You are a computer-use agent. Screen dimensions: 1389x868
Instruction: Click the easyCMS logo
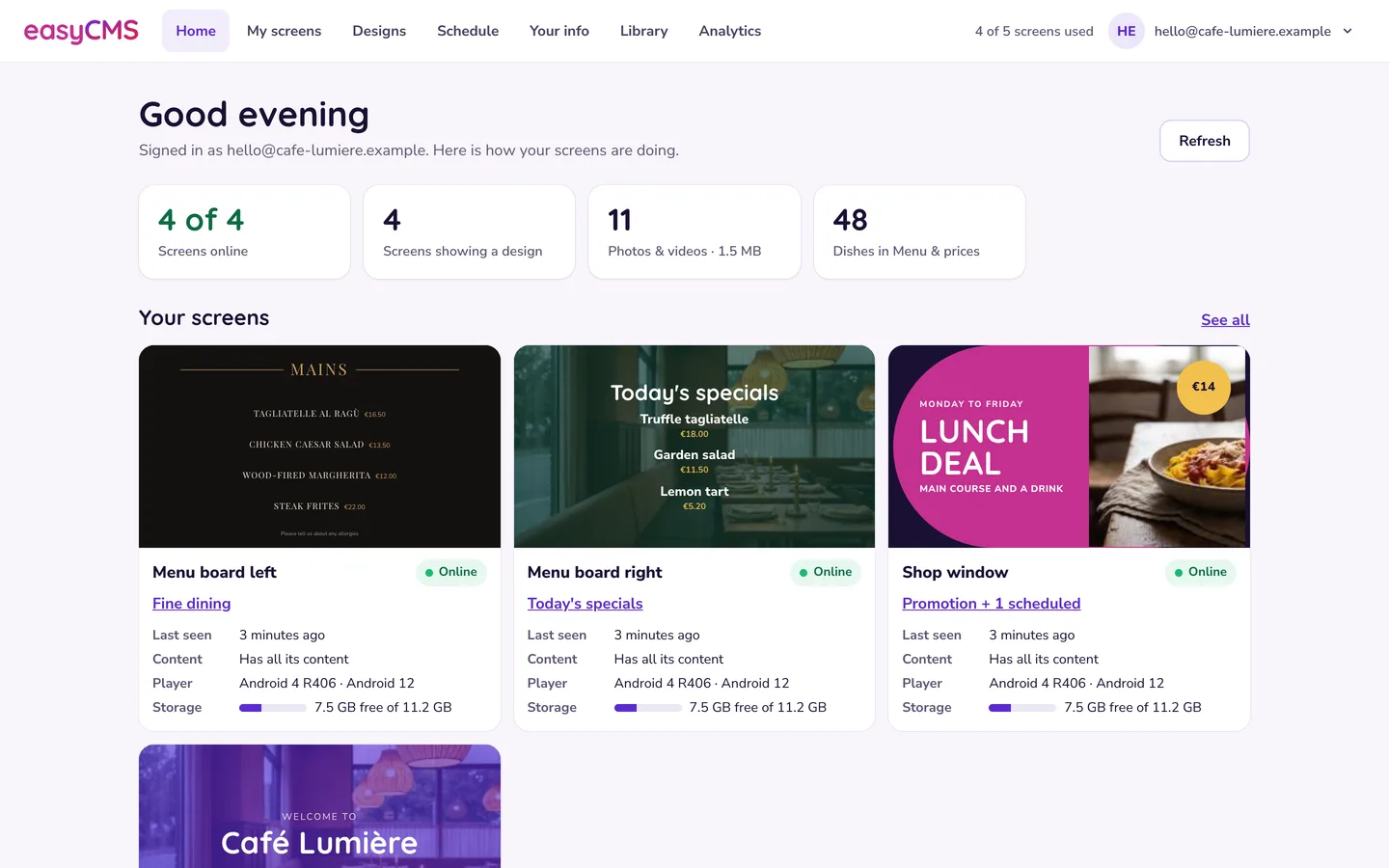81,31
